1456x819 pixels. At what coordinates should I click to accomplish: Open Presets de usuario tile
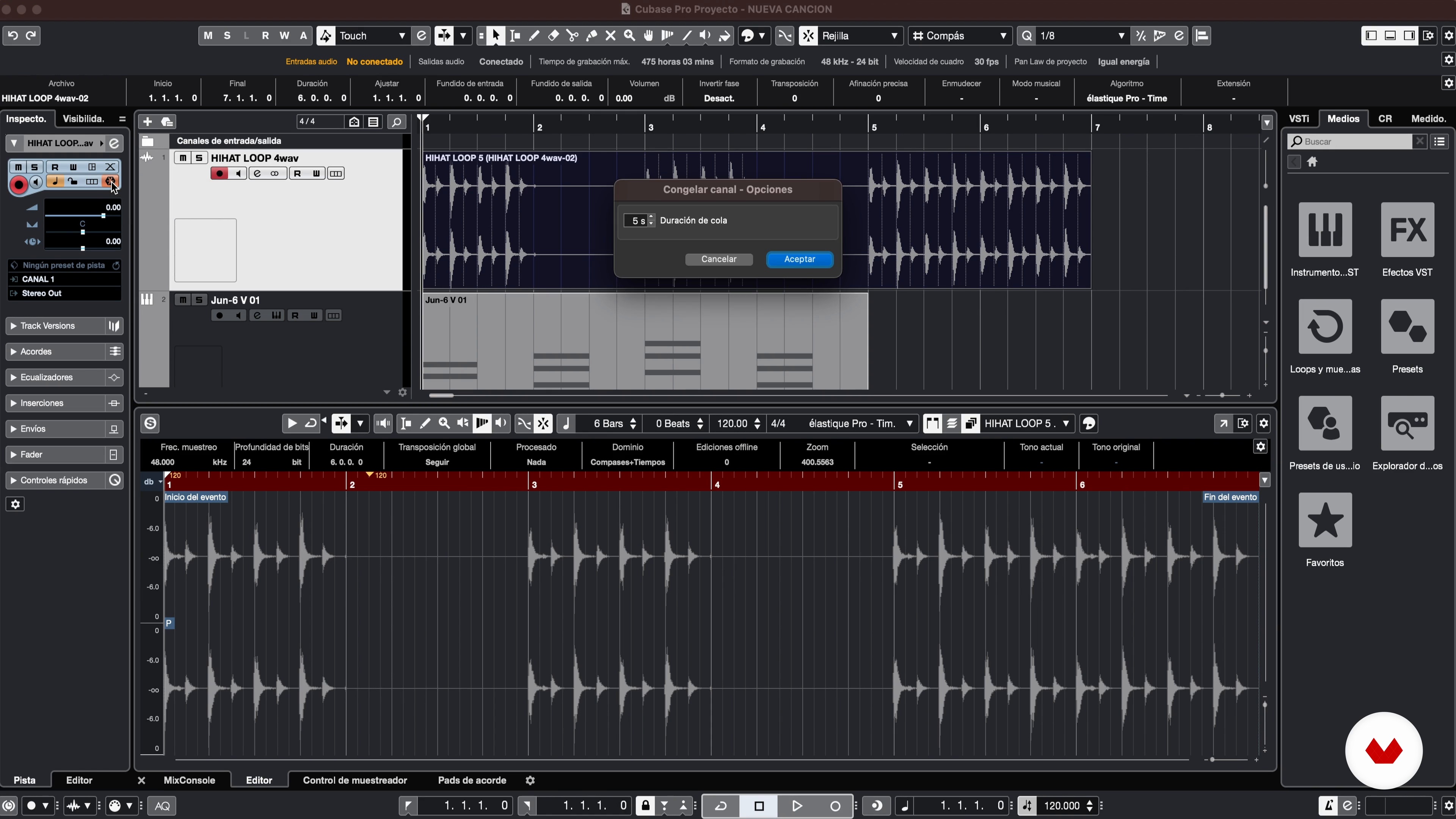click(1325, 423)
